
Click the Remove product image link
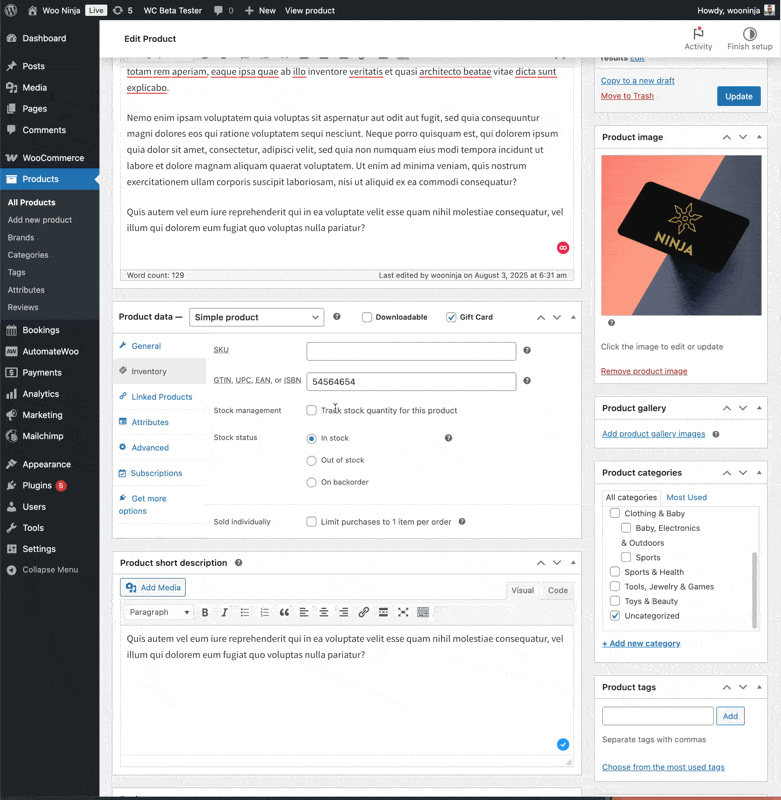pyautogui.click(x=643, y=371)
